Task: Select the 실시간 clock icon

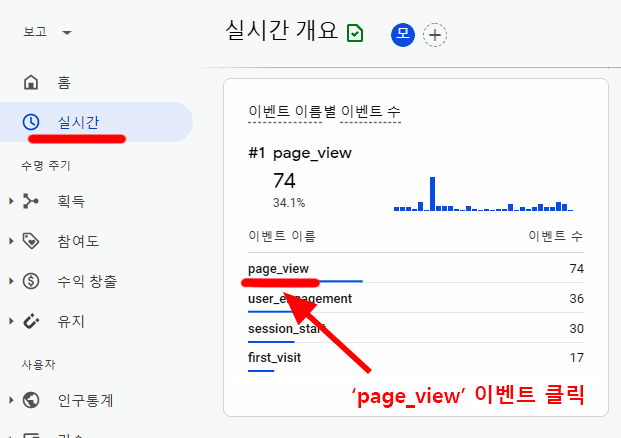Action: click(x=31, y=122)
